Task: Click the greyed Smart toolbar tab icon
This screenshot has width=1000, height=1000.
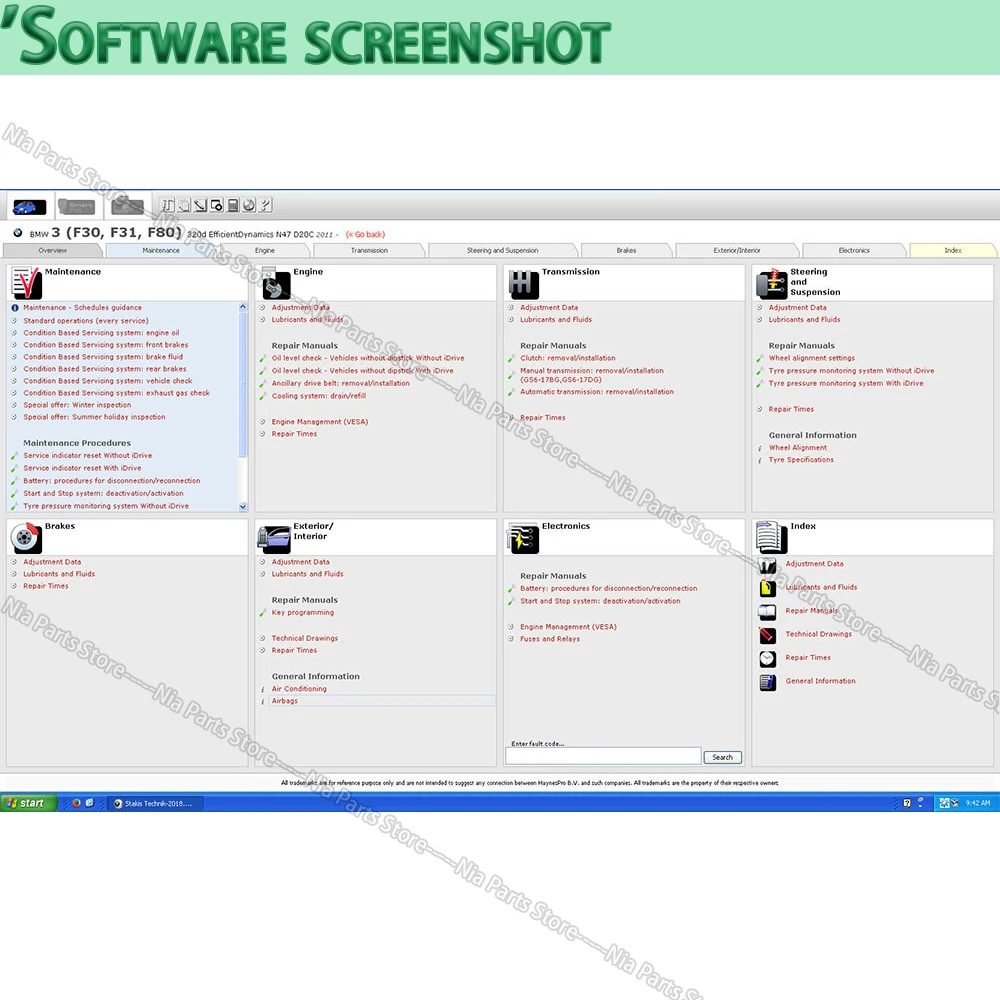Action: (77, 207)
